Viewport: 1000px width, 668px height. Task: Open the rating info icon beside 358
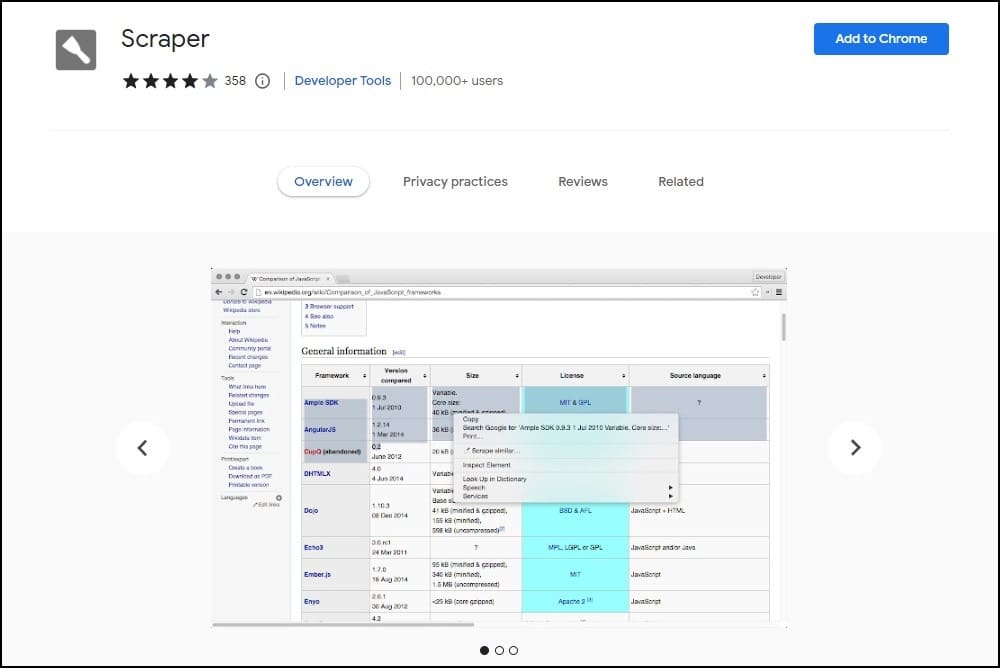coord(262,81)
